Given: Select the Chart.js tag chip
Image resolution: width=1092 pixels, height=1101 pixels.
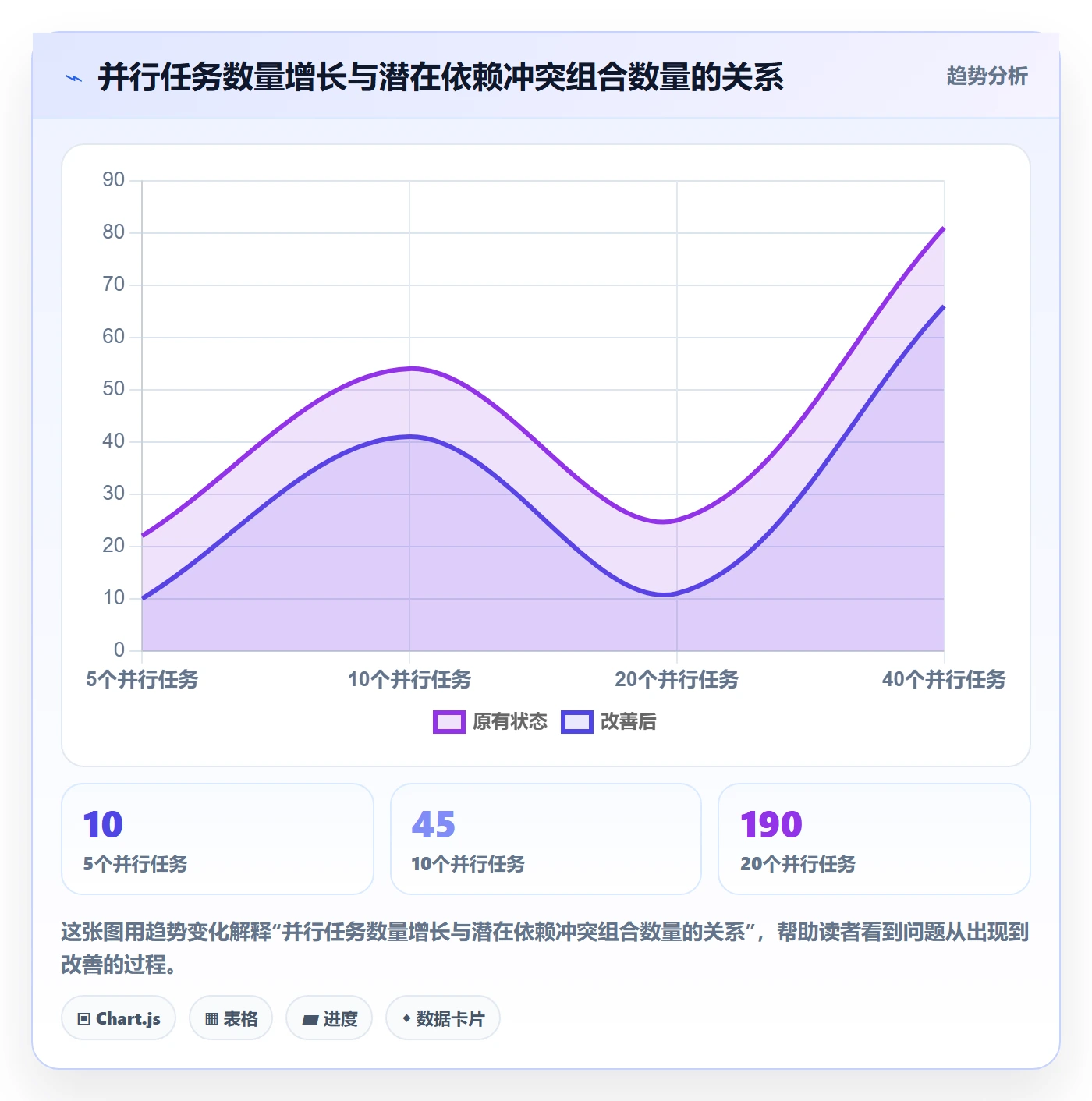Looking at the screenshot, I should (x=119, y=1018).
